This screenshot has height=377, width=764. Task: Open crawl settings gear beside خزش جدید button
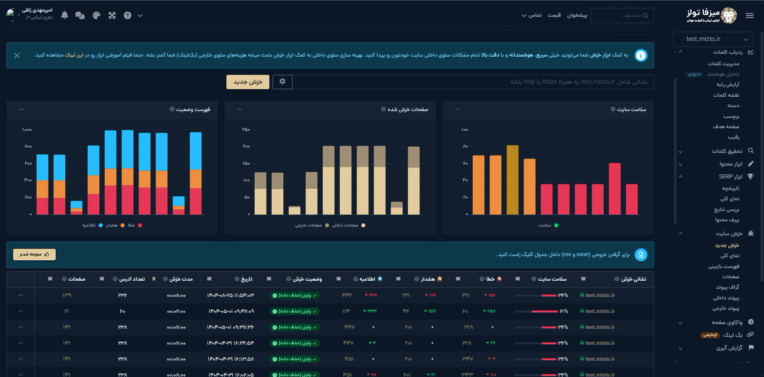pos(282,82)
